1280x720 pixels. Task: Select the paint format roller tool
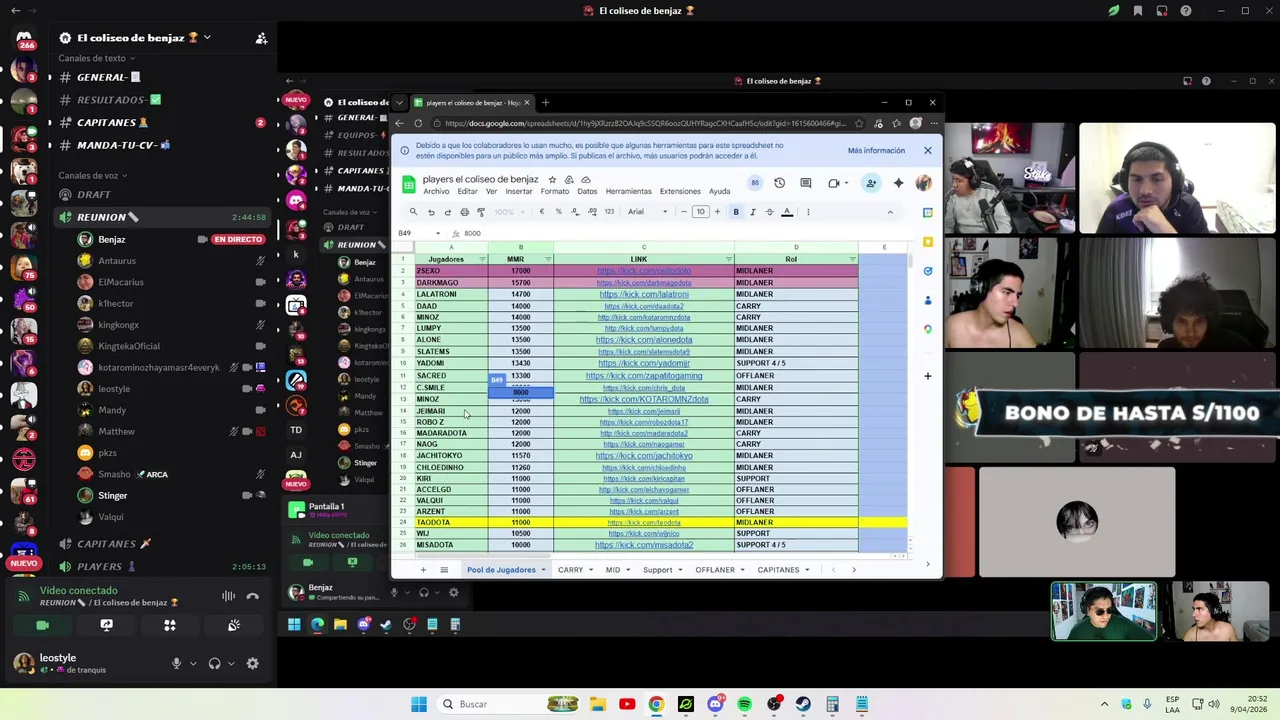click(481, 212)
